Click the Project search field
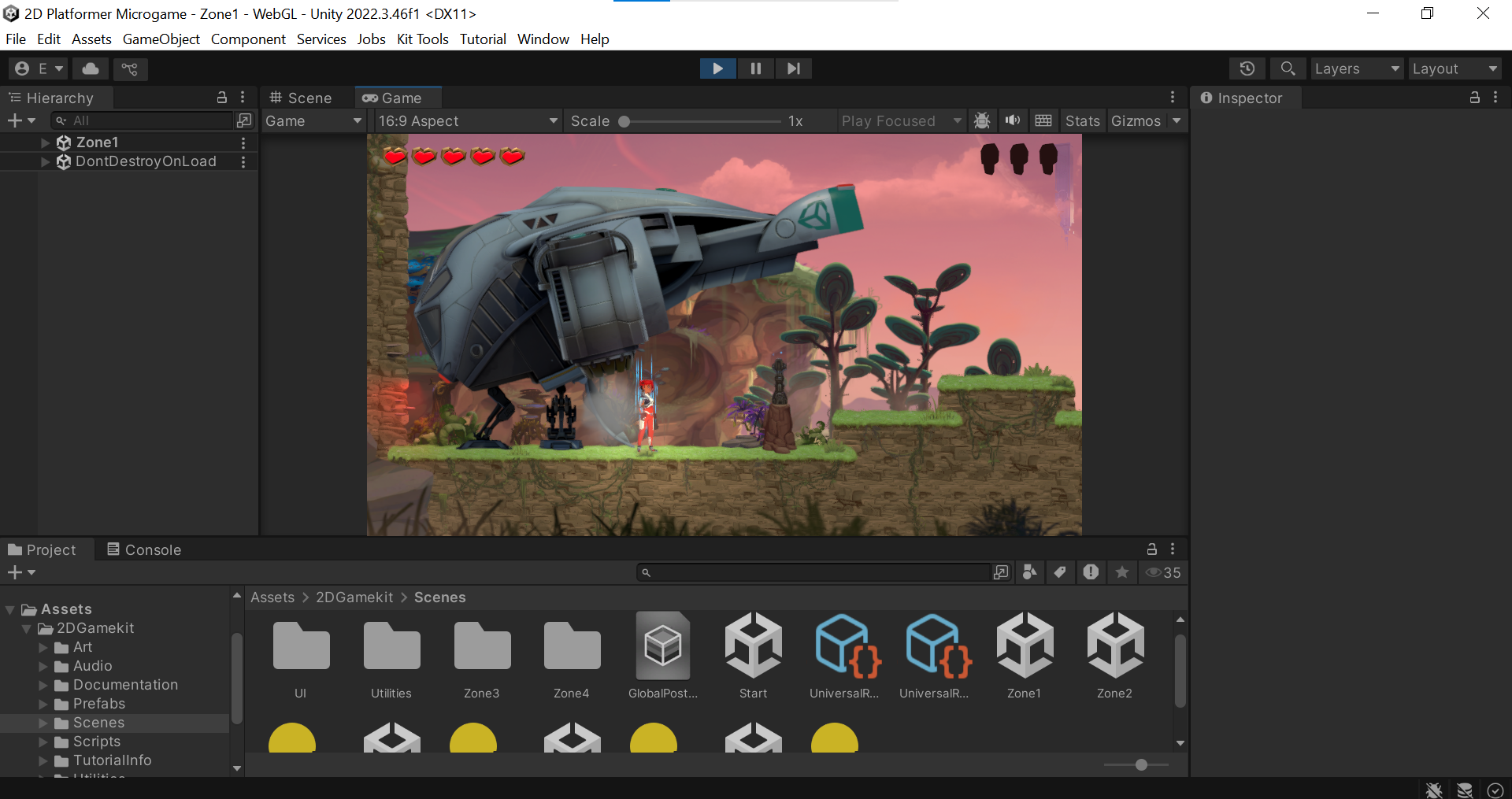The height and width of the screenshot is (799, 1512). [815, 572]
